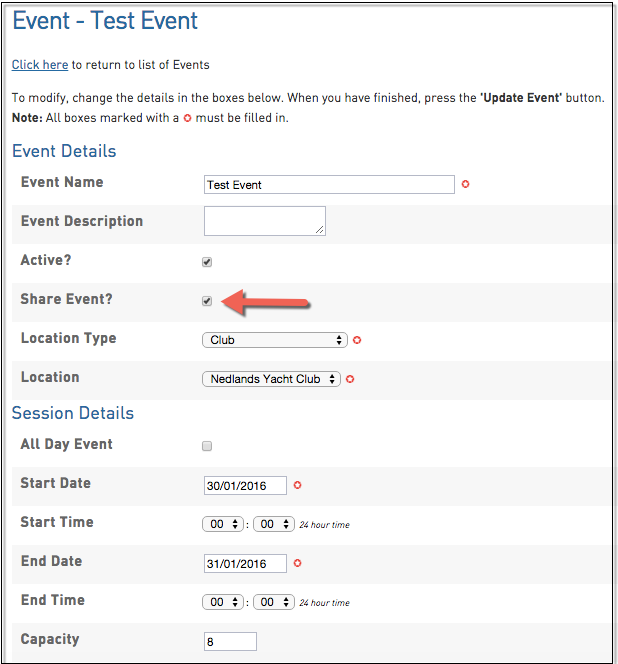This screenshot has width=618, height=664.
Task: Click the required marker next to Location dropdown
Action: (351, 379)
